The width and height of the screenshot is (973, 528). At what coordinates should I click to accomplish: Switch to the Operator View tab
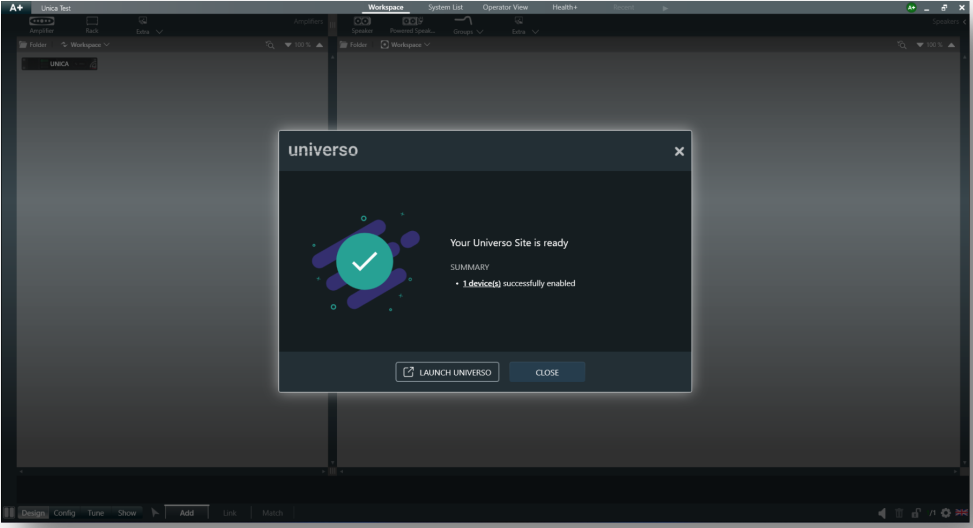[x=505, y=7]
